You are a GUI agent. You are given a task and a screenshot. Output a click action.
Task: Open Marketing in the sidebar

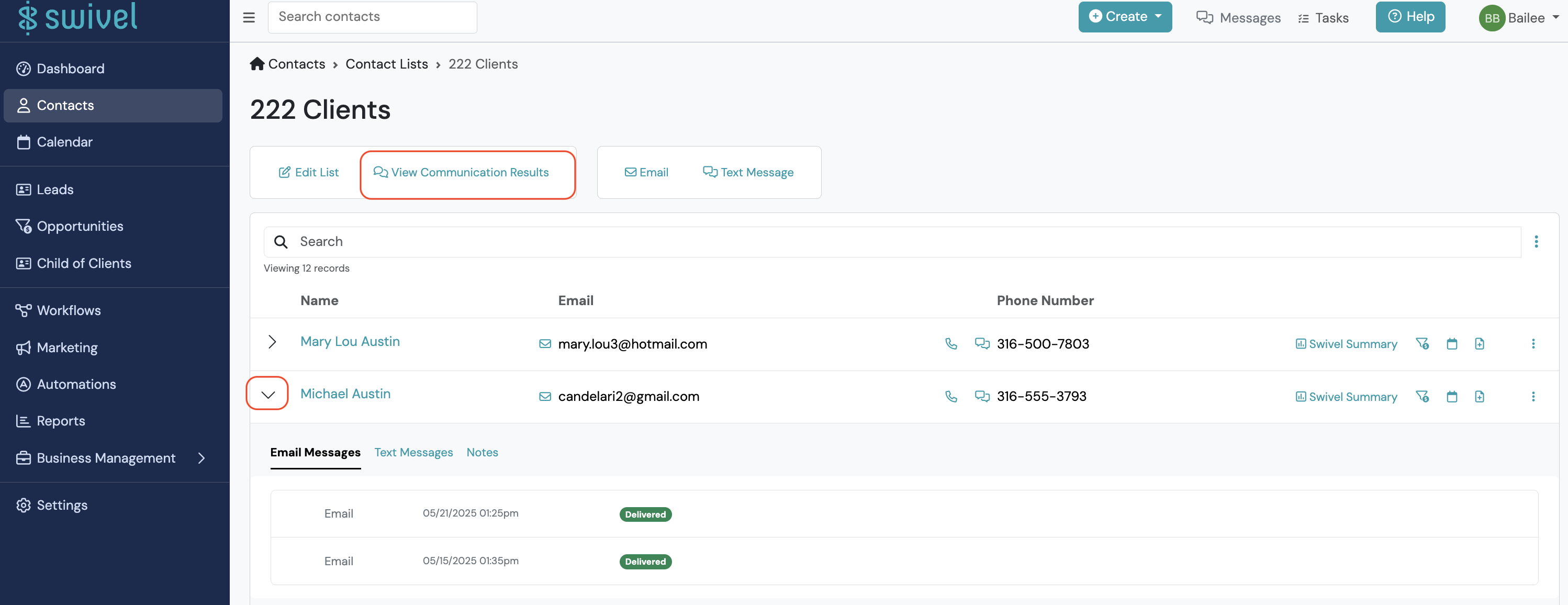[x=113, y=348]
